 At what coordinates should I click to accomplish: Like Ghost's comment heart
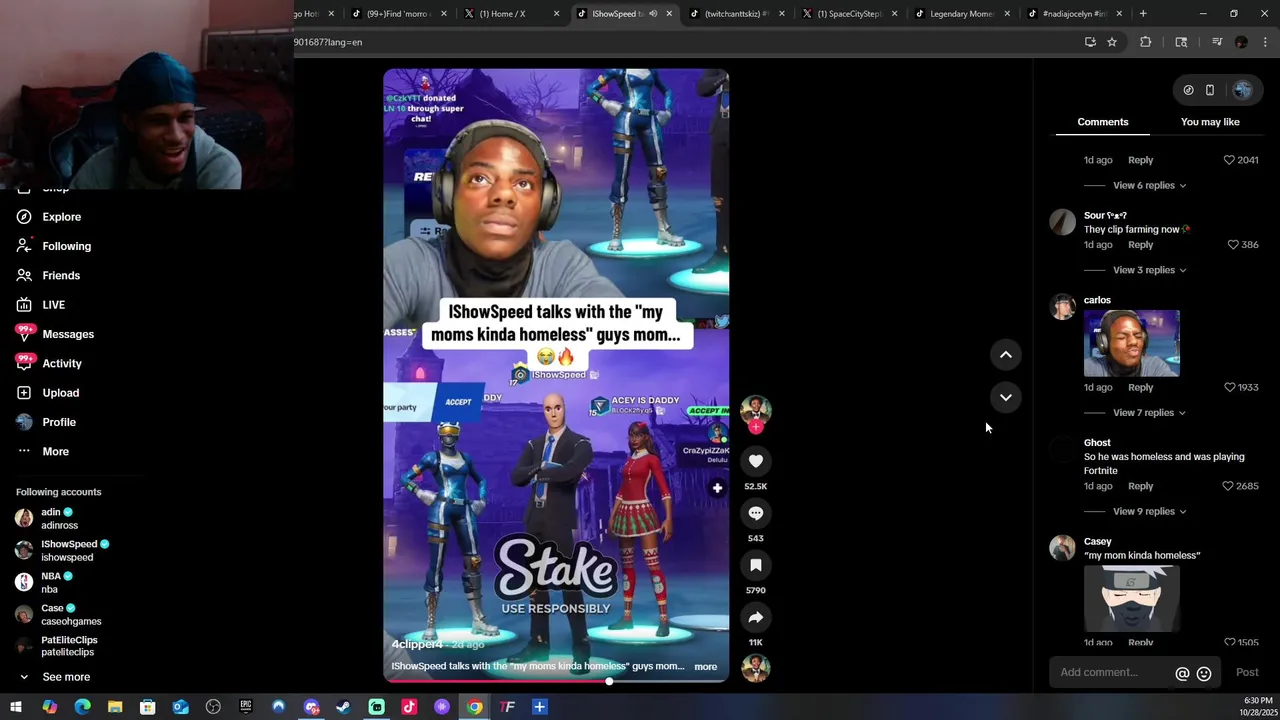pos(1228,486)
